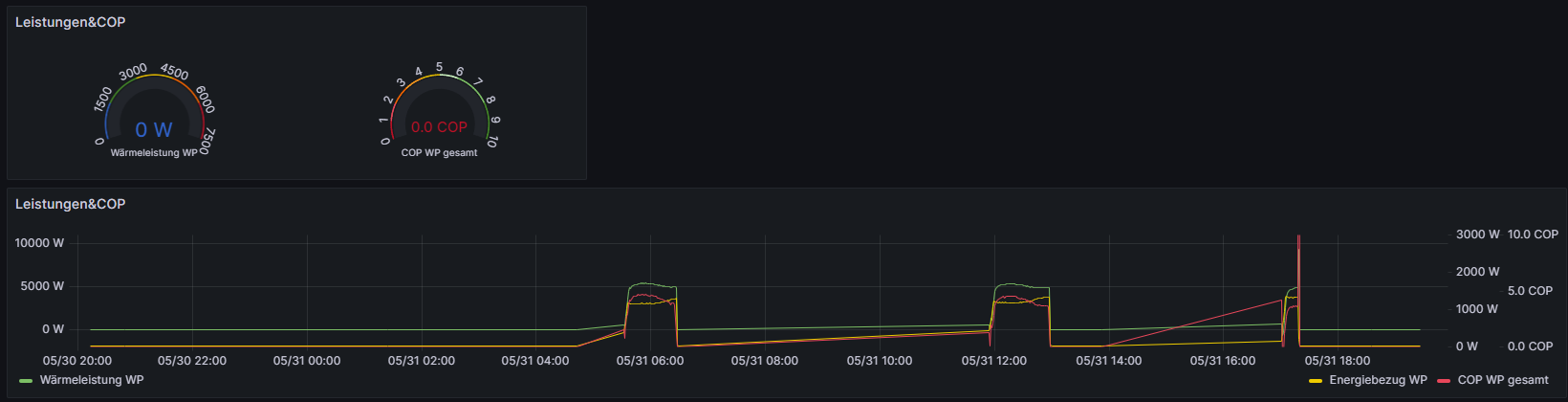Click the 10000 W left axis label
Viewport: 1568px width, 402px height.
click(x=39, y=243)
